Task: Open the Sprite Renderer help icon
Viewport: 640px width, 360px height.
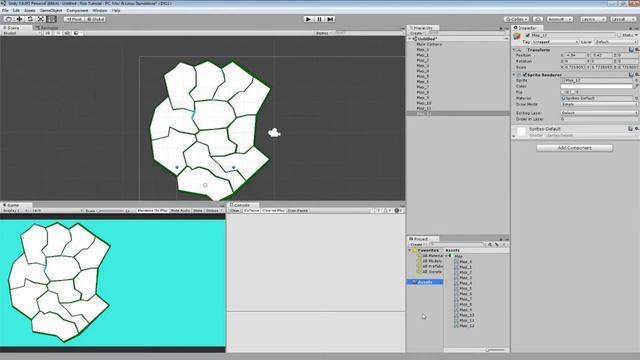Action: point(631,75)
